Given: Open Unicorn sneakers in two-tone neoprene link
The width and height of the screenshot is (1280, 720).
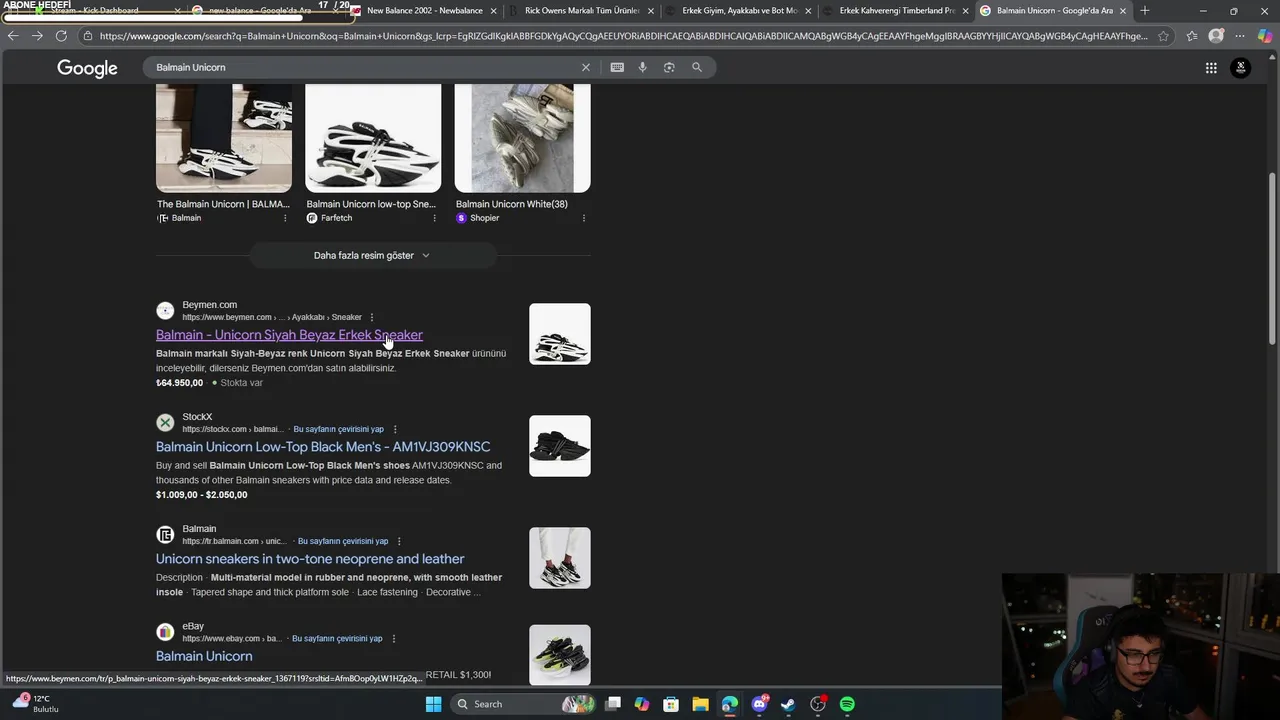Looking at the screenshot, I should click(x=310, y=559).
